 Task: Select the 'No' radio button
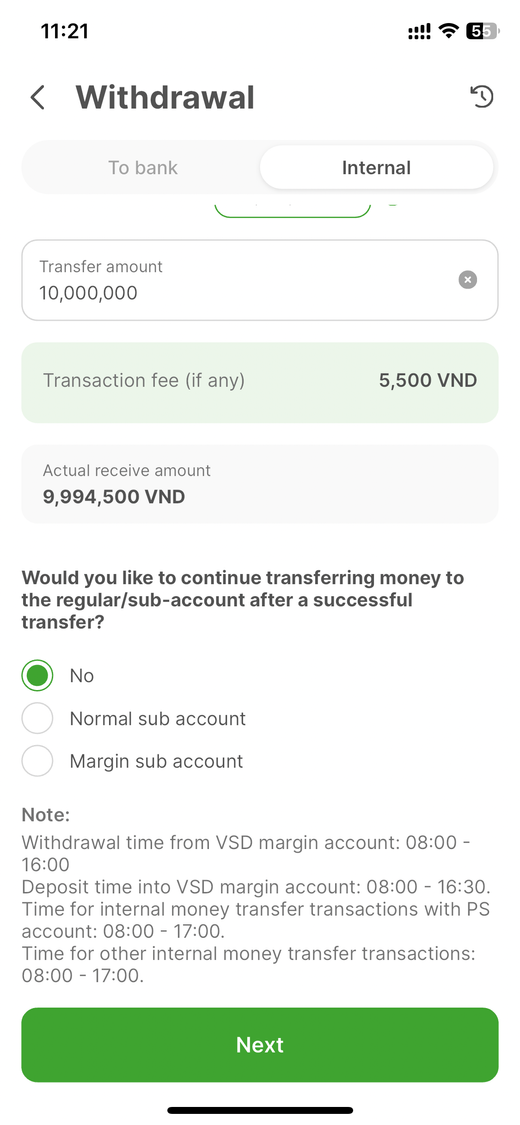click(37, 675)
